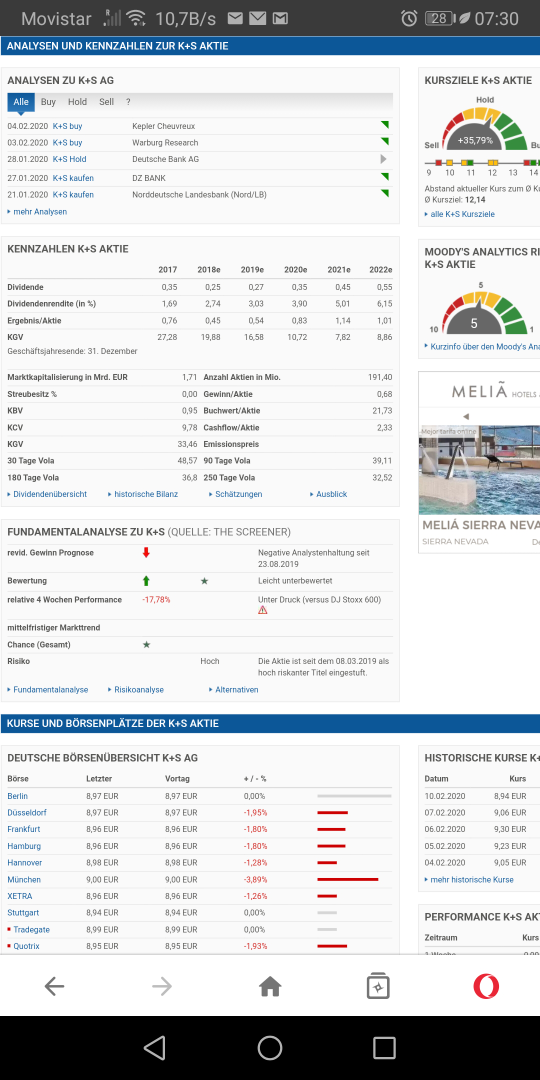540x1080 pixels.
Task: Click green marker for DZ BANK analysis
Action: pyautogui.click(x=384, y=176)
